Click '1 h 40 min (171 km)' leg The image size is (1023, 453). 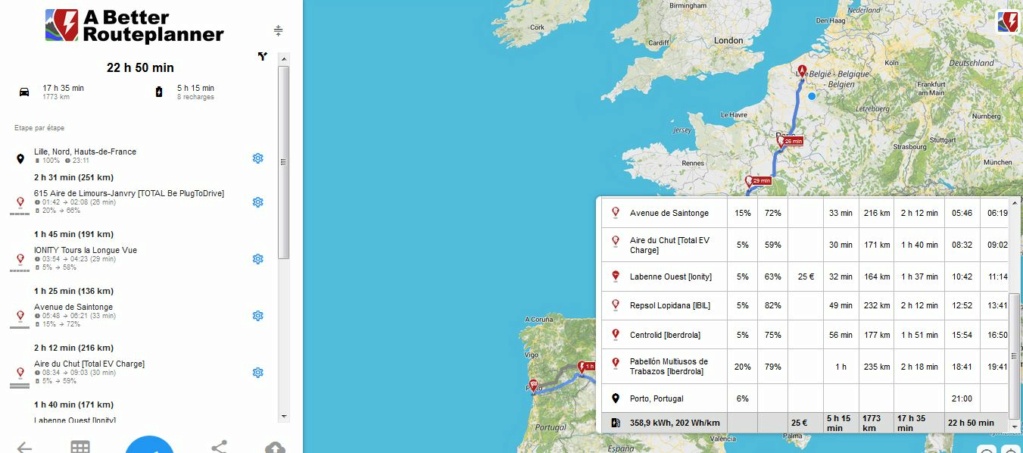pos(74,405)
